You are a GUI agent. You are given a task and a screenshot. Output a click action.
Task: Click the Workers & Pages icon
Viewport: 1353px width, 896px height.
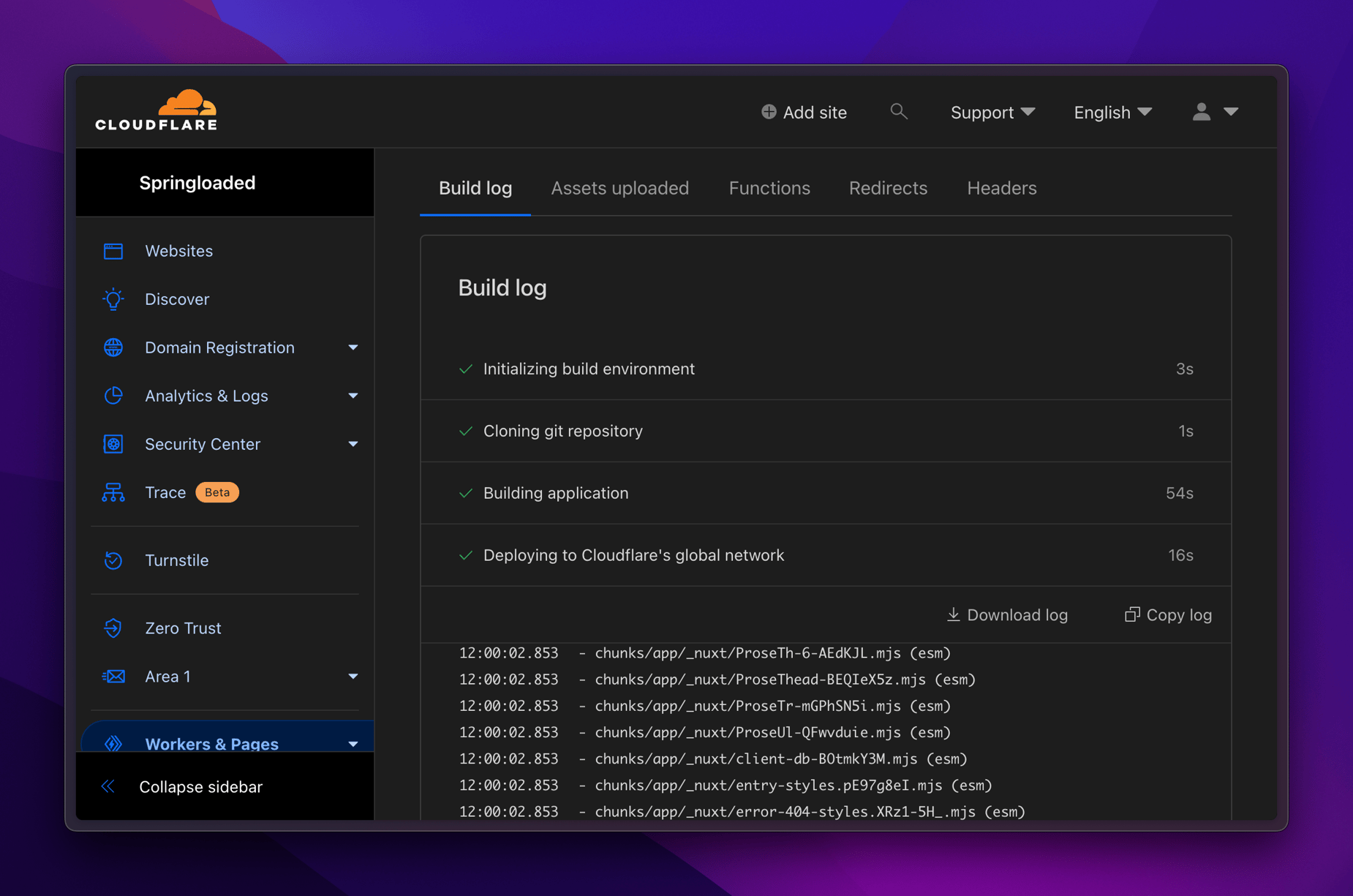113,744
